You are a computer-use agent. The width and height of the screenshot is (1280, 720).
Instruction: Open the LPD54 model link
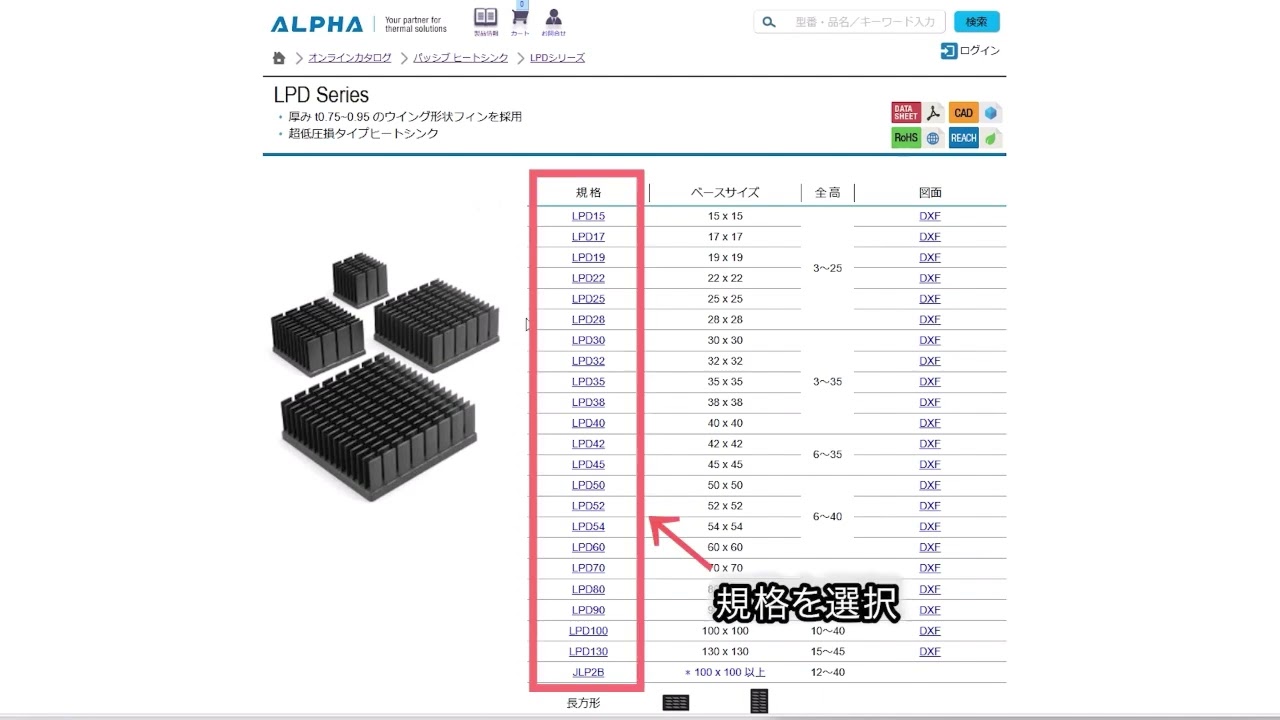pos(588,527)
